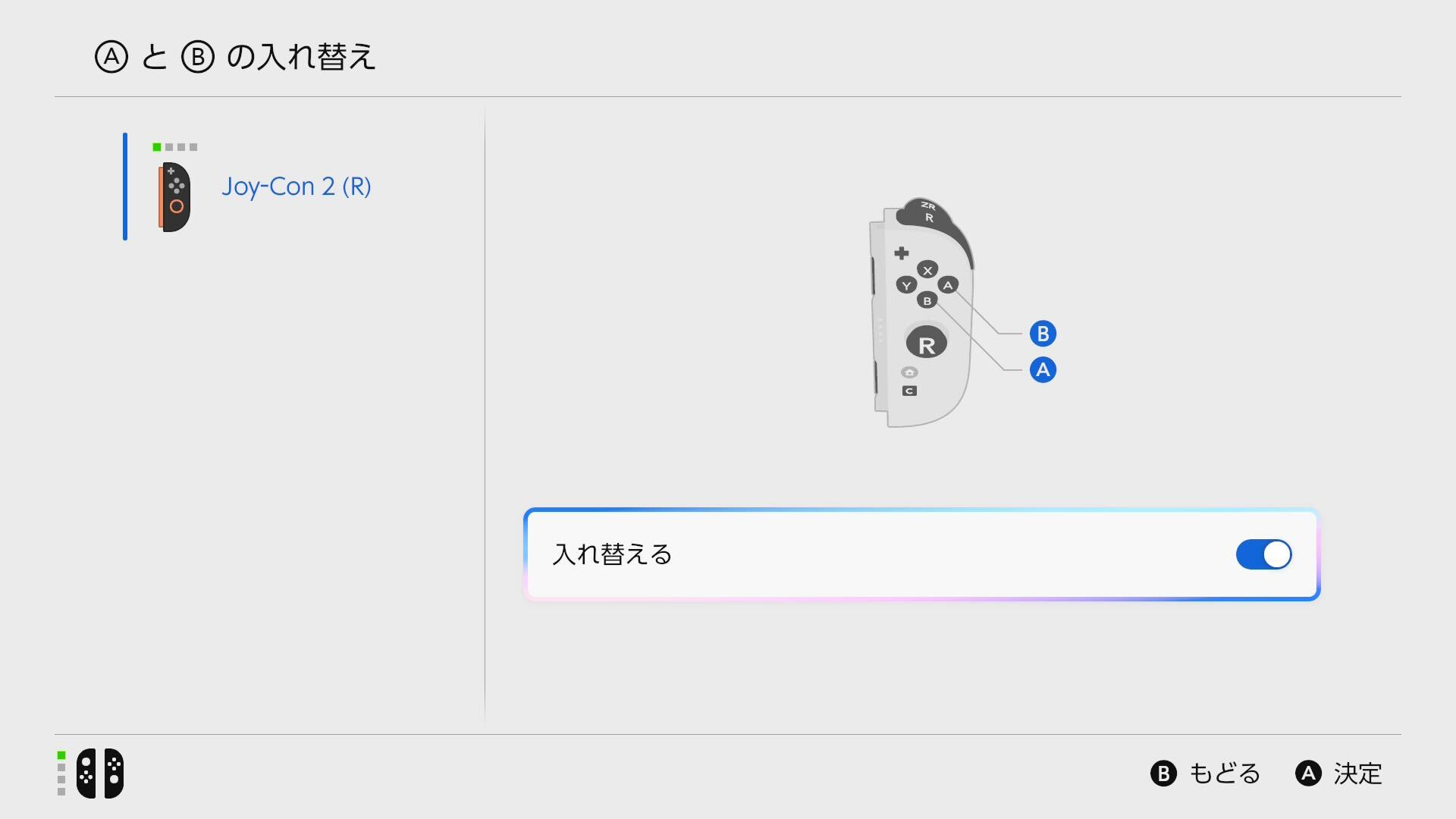This screenshot has width=1456, height=819.
Task: Click the plus button on the controller drawing
Action: [x=902, y=253]
